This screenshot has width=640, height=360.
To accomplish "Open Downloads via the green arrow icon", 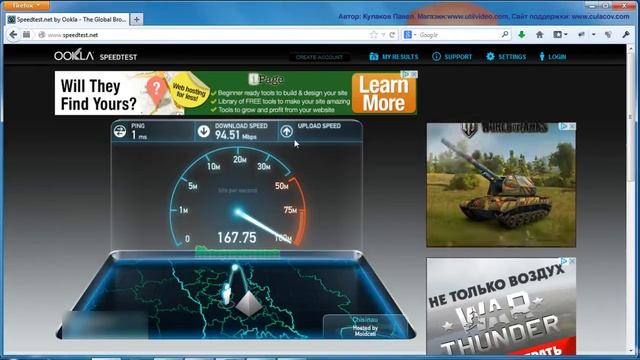I will (522, 35).
